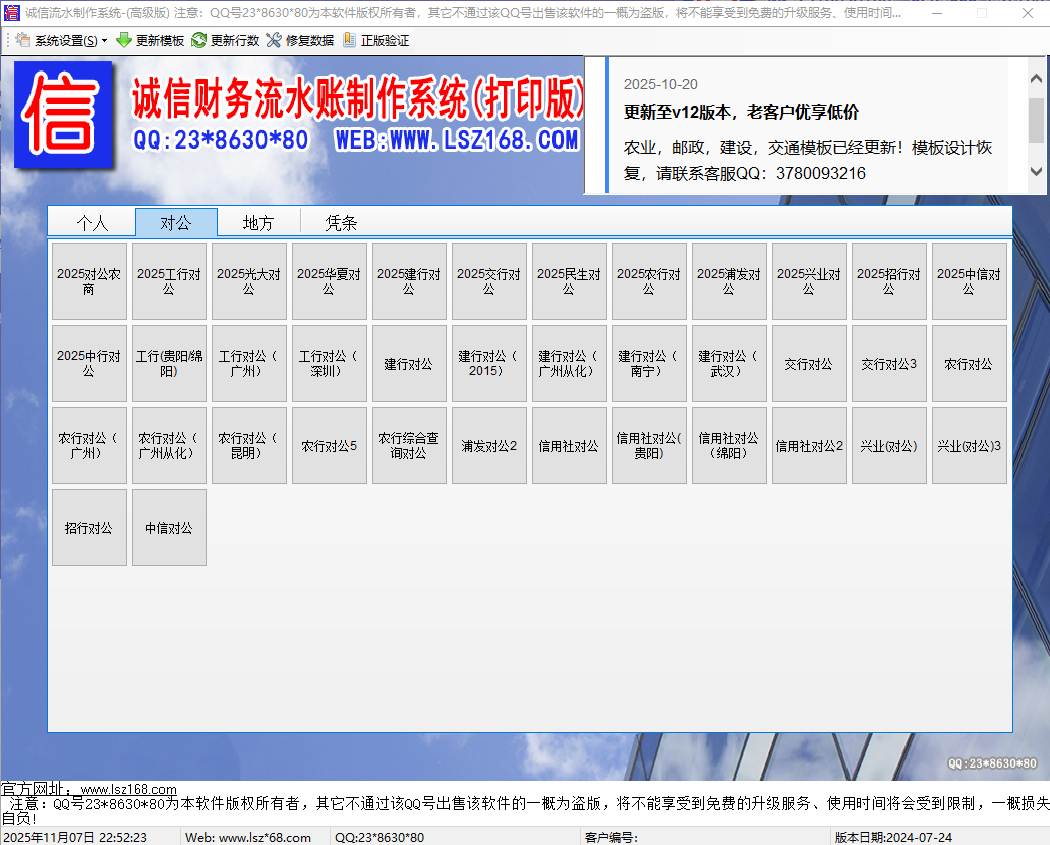
Task: Click the 正版验证 verification book icon
Action: (x=350, y=40)
